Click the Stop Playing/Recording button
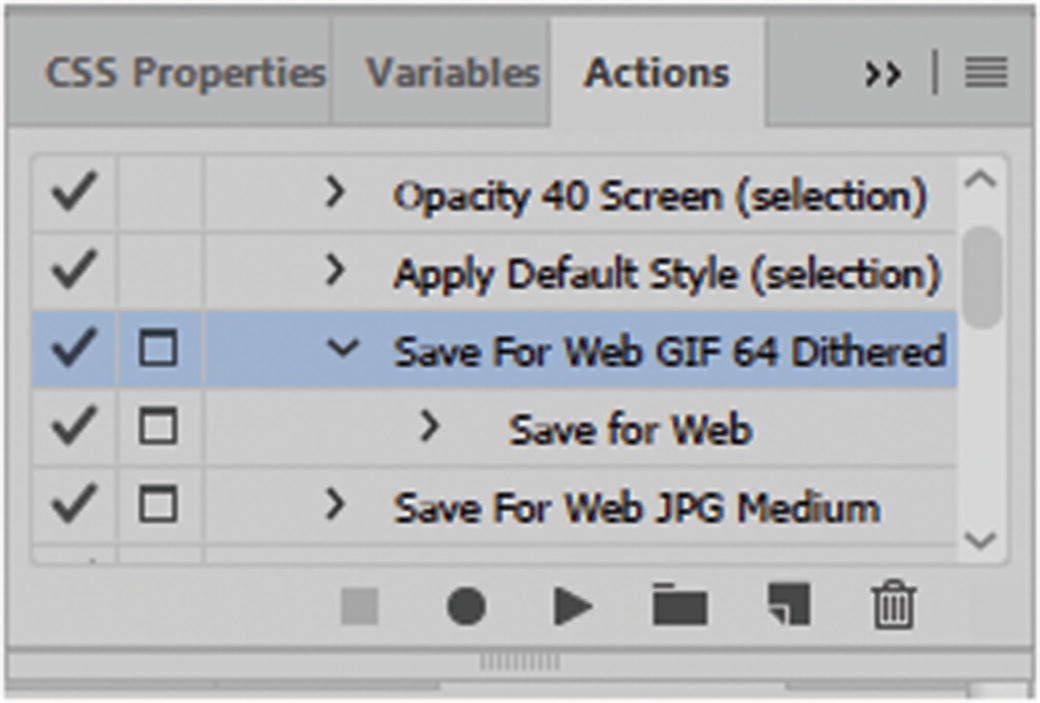 360,606
